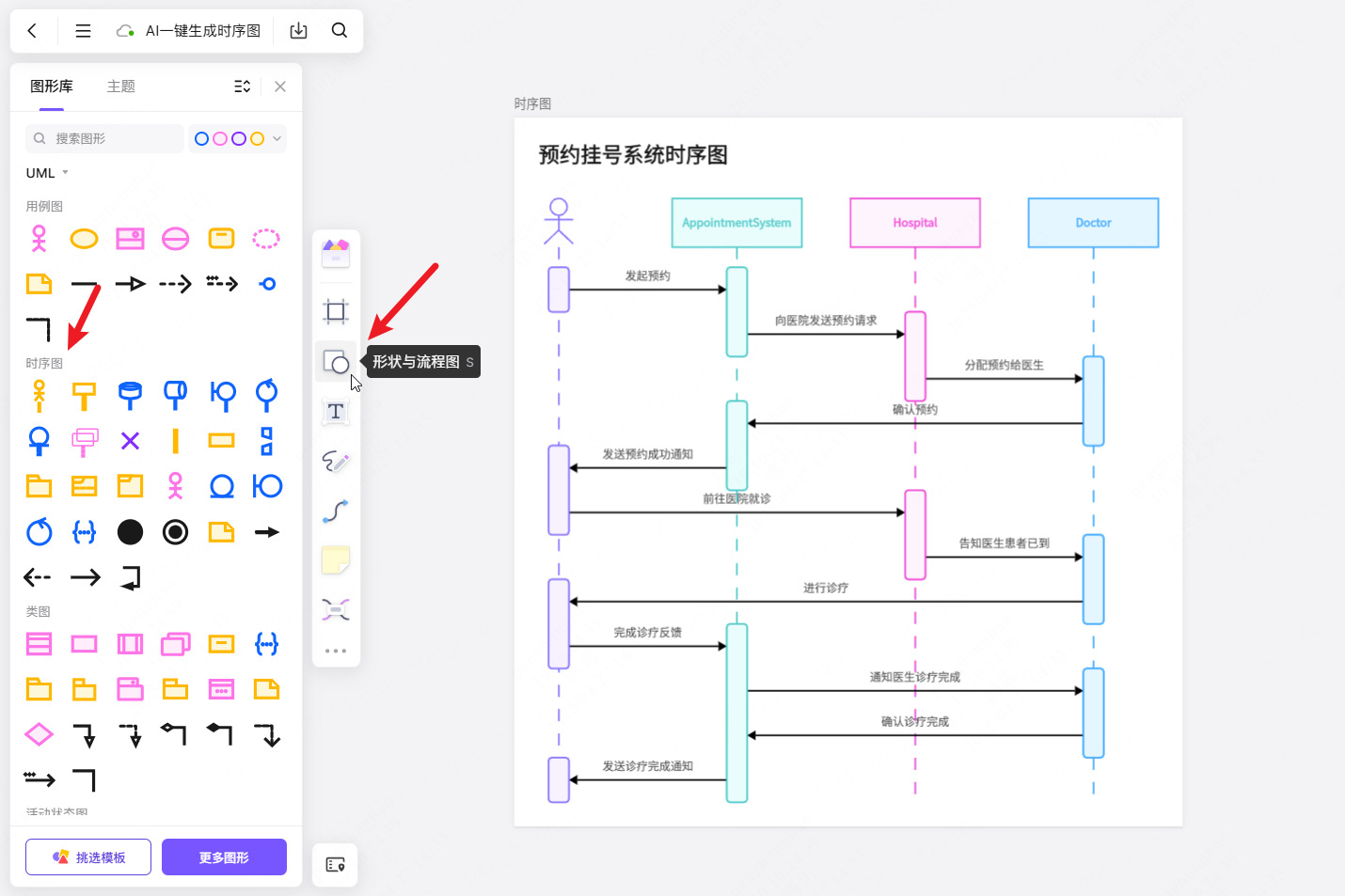Select the purple X destroy shape
This screenshot has width=1345, height=896.
click(x=130, y=440)
